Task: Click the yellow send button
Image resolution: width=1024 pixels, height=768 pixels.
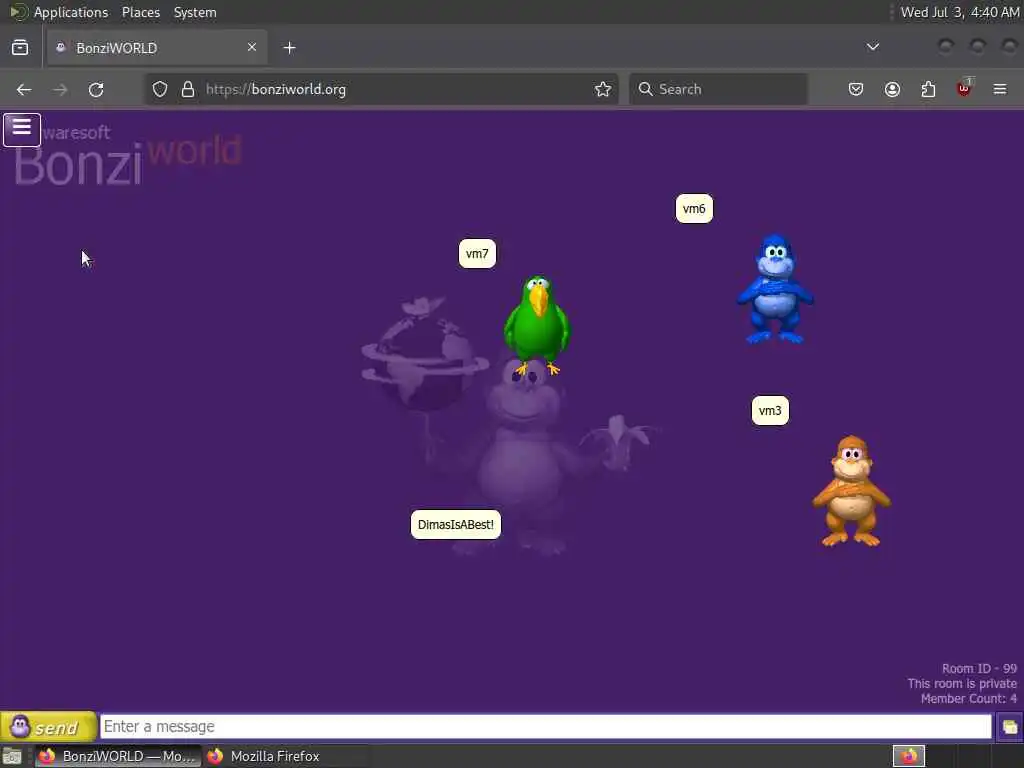Action: 49,727
